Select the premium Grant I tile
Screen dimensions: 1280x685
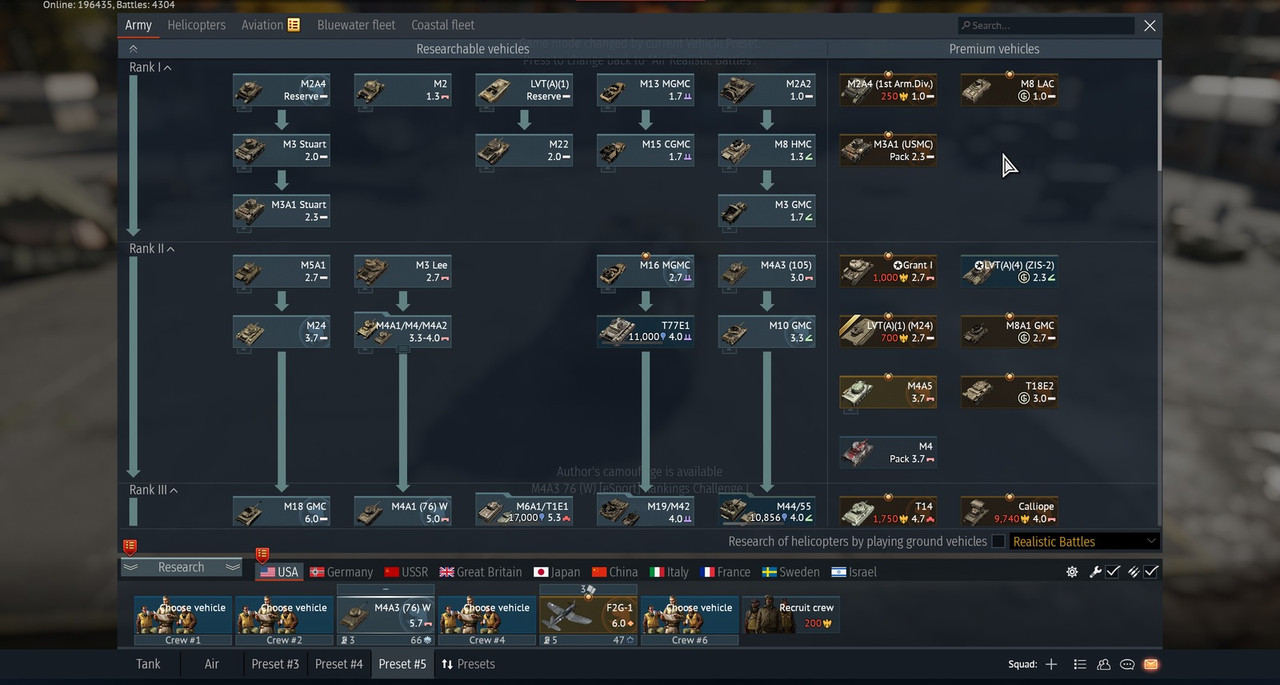(x=888, y=271)
